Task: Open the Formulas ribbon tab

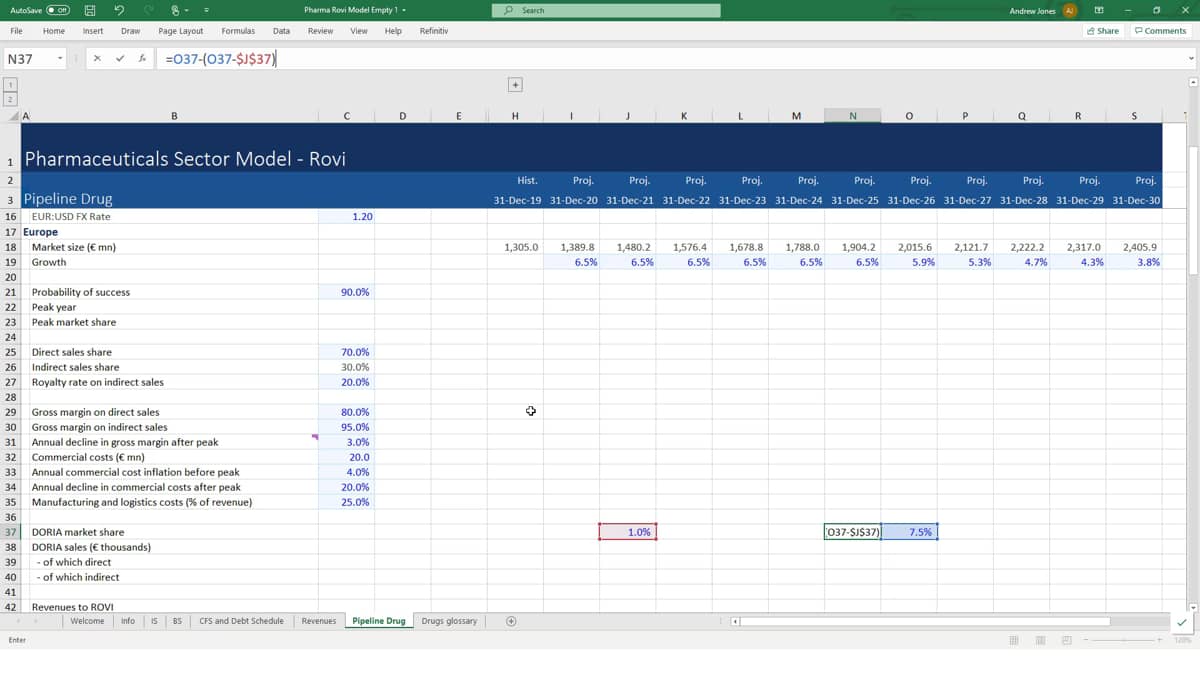Action: coord(238,31)
